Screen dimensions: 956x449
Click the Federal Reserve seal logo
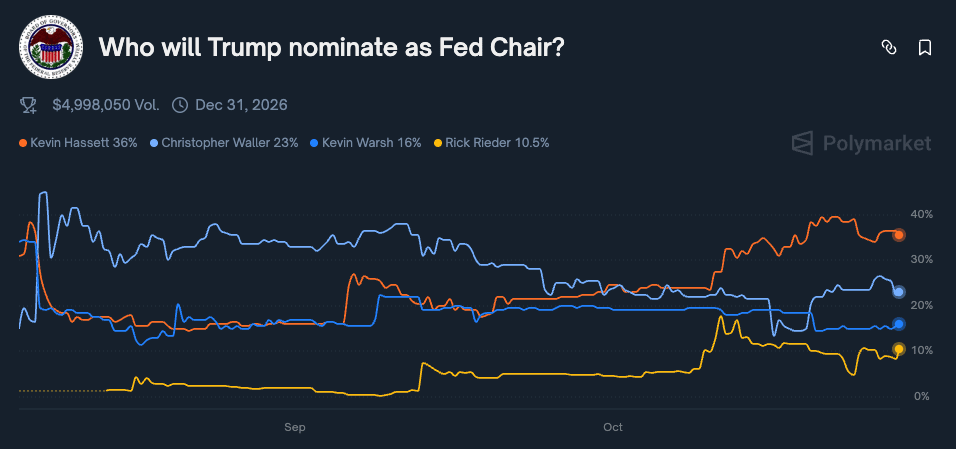[x=51, y=47]
